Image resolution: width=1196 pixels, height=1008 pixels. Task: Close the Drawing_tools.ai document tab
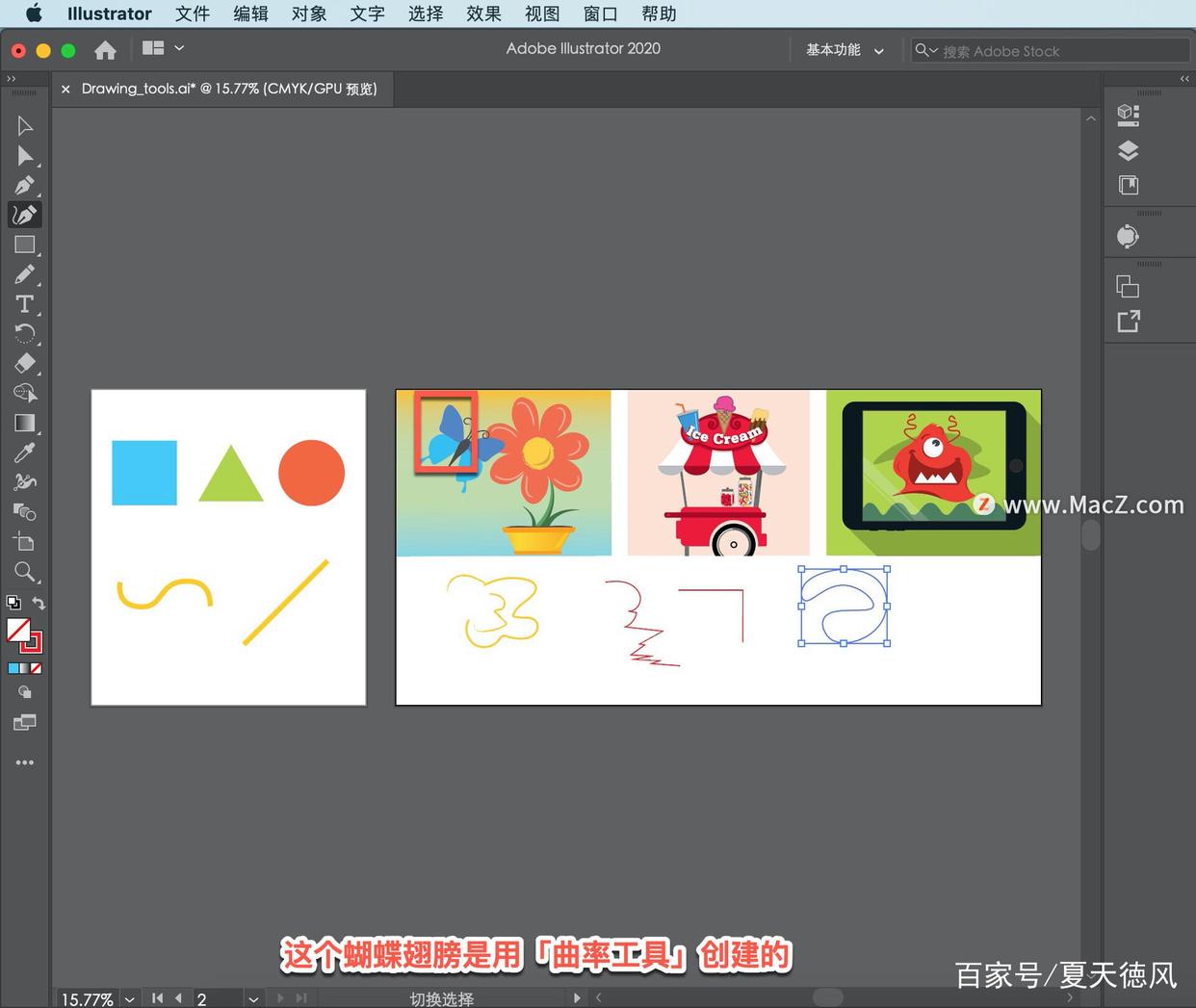coord(65,89)
